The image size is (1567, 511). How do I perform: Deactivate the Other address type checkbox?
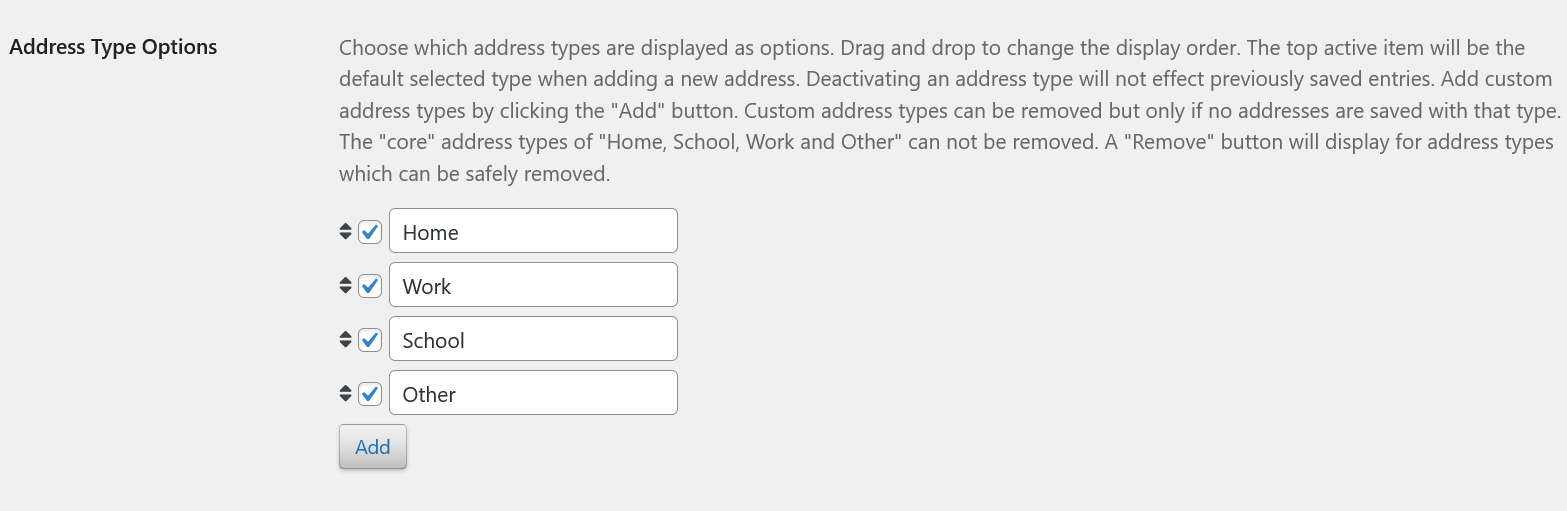(x=370, y=394)
